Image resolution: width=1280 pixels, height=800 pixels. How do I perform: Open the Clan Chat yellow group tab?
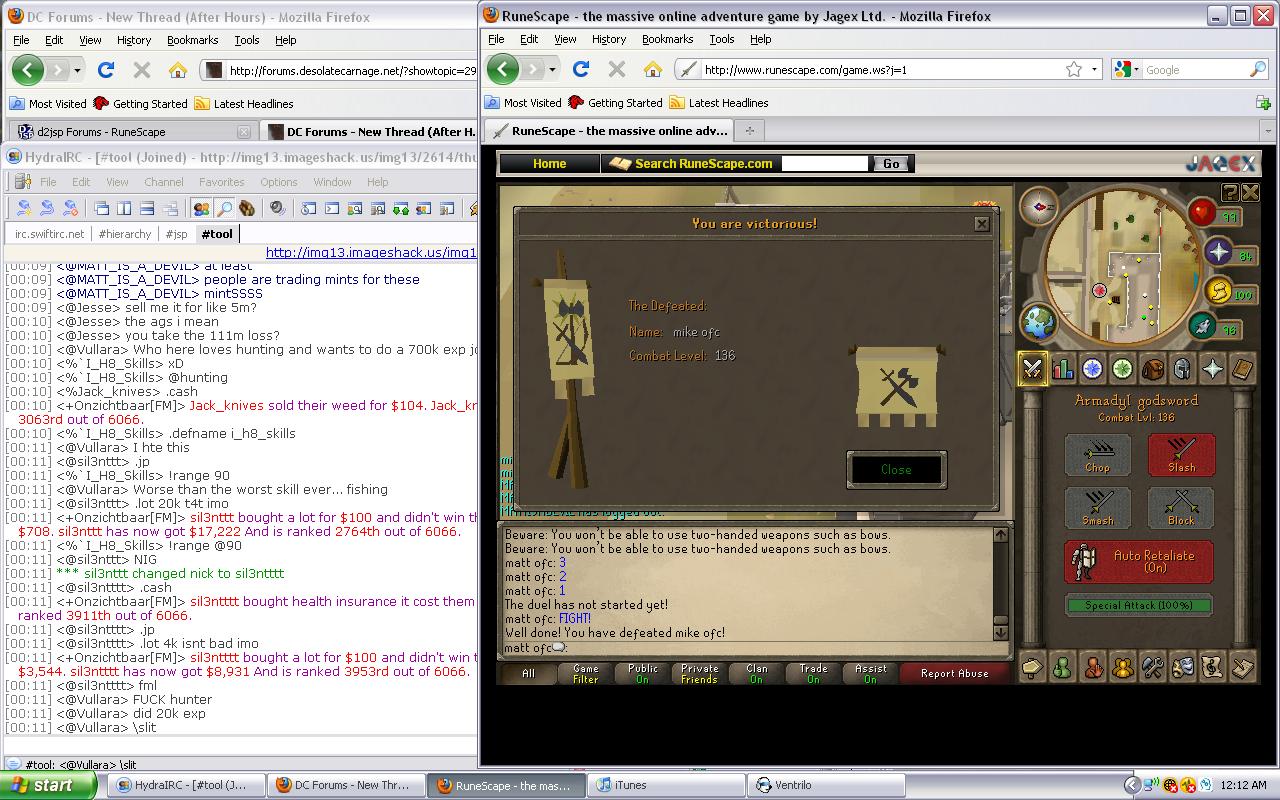pyautogui.click(x=1122, y=666)
